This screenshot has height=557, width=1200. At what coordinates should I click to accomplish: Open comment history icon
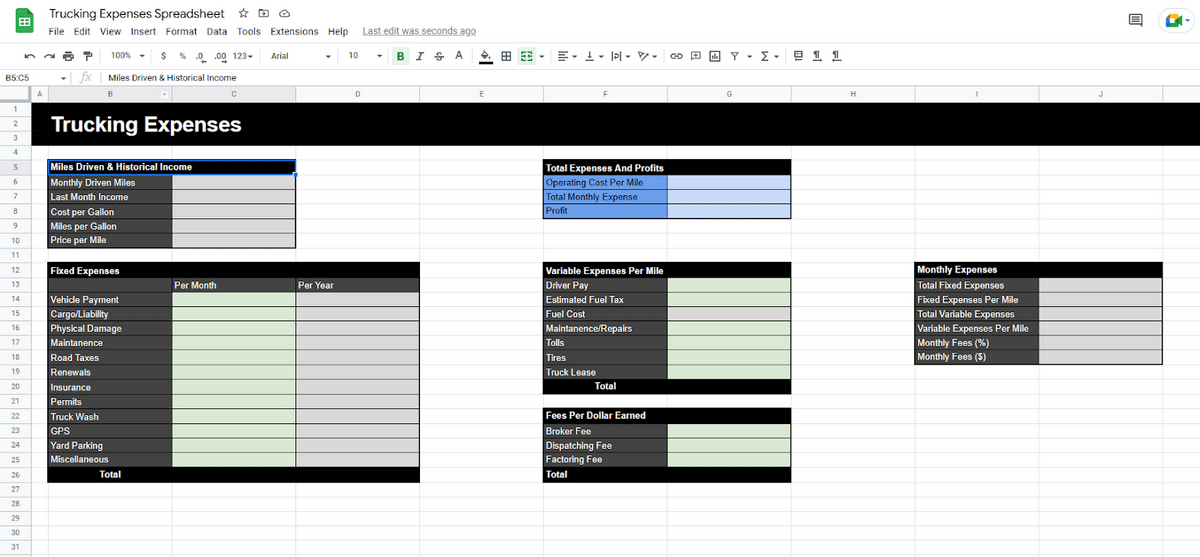1134,20
